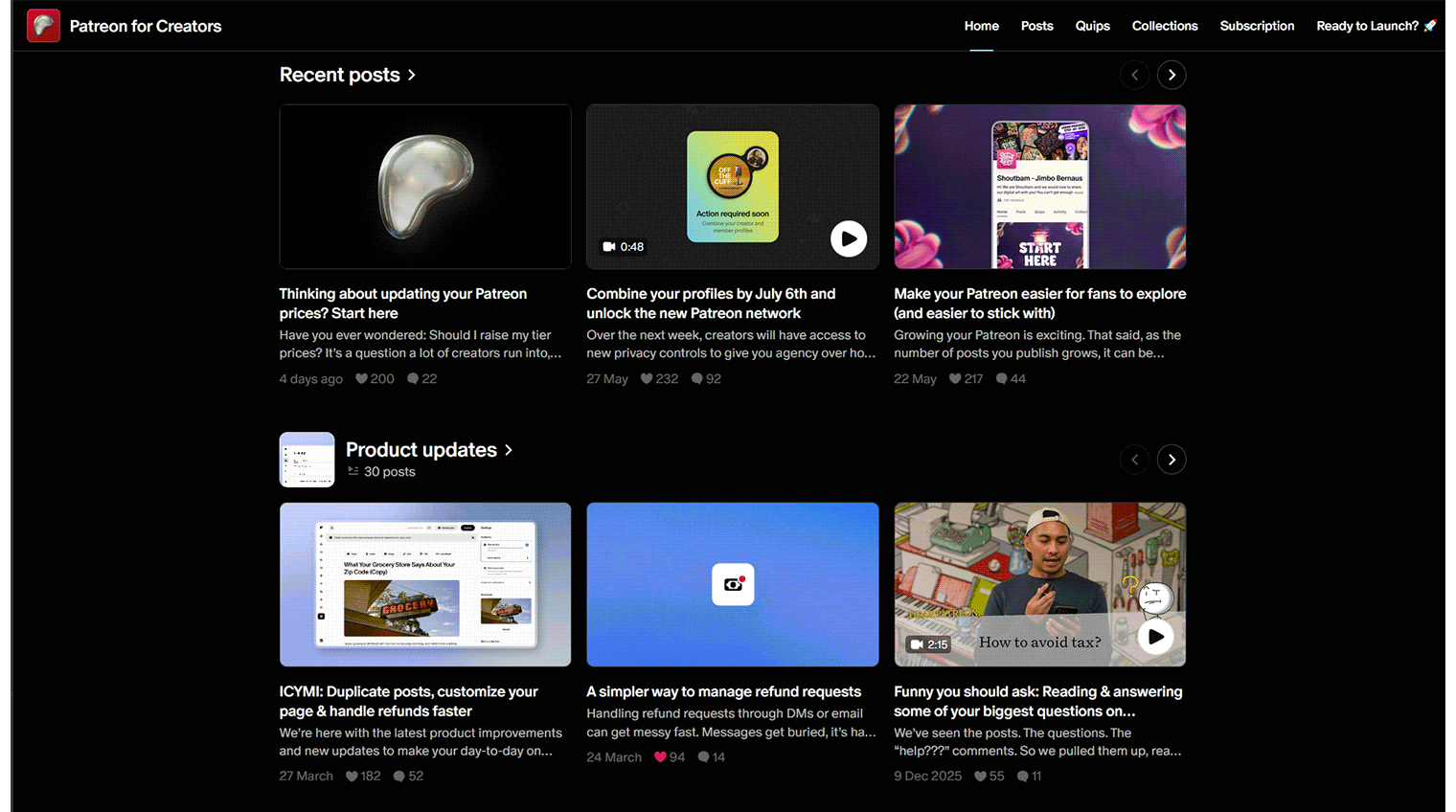Click the 2:15 video duration badge
This screenshot has height=812, width=1456.
click(928, 644)
